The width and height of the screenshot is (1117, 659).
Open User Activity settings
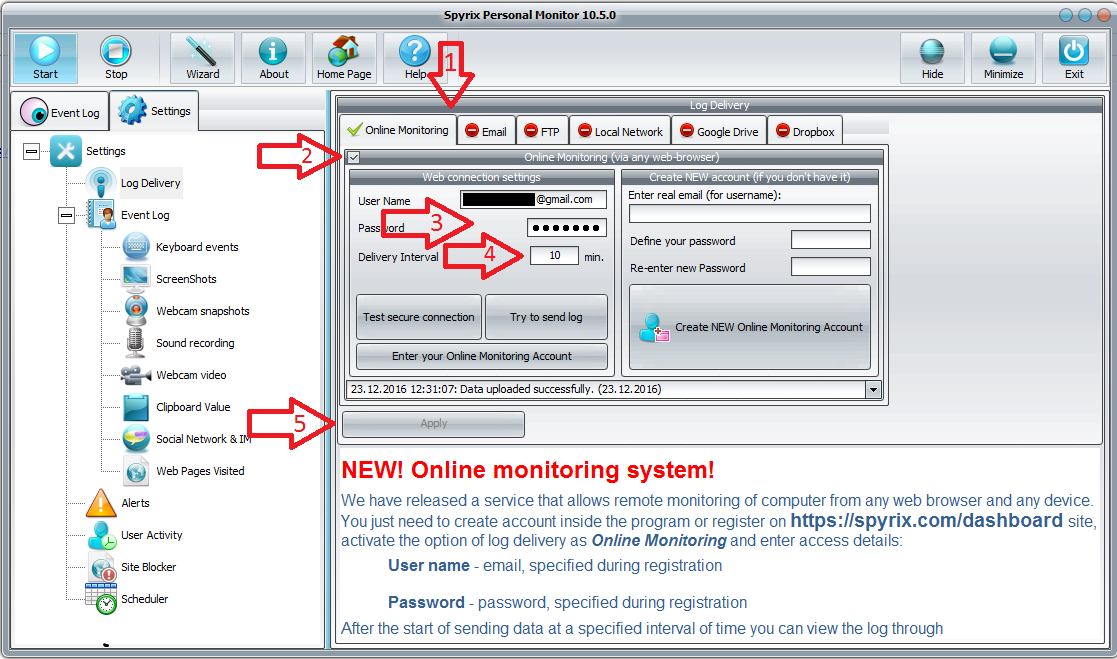pyautogui.click(x=151, y=535)
